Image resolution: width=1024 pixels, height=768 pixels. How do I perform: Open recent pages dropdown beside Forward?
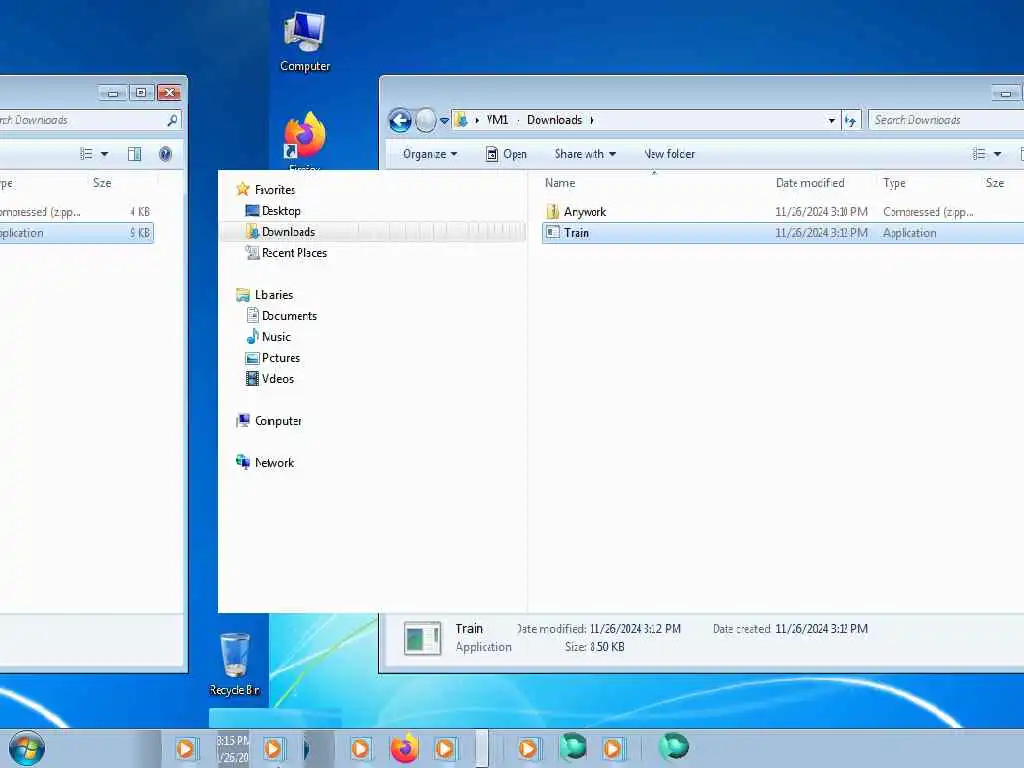pyautogui.click(x=444, y=120)
